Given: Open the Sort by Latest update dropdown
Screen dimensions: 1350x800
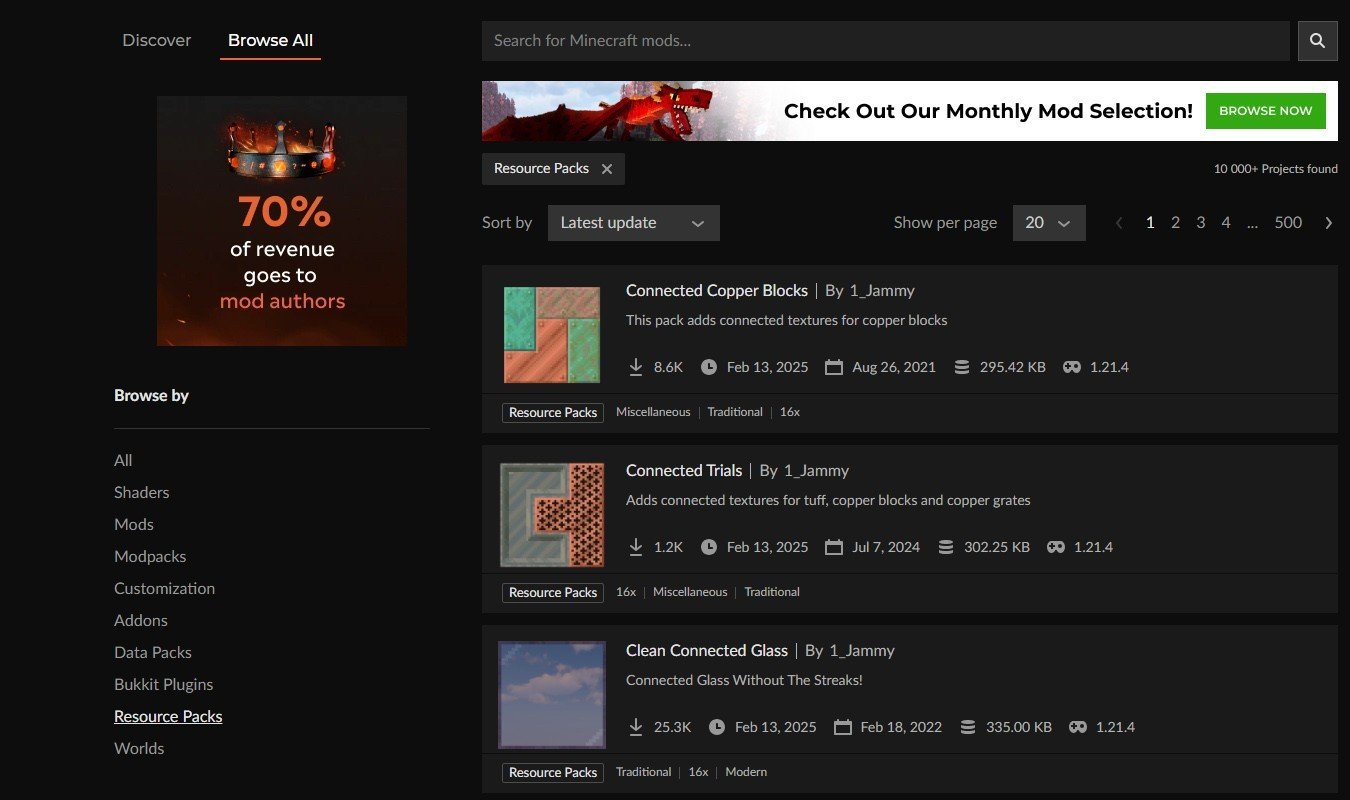Looking at the screenshot, I should (x=633, y=223).
